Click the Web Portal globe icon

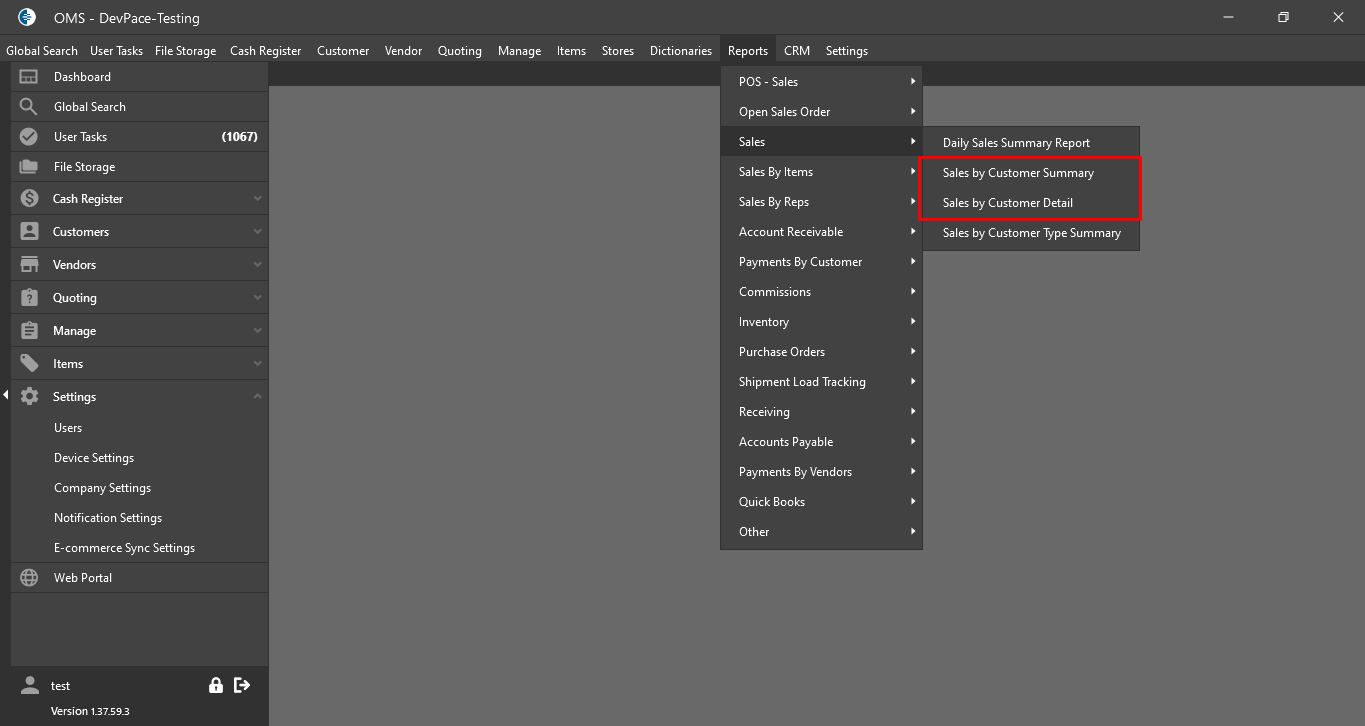coord(29,578)
